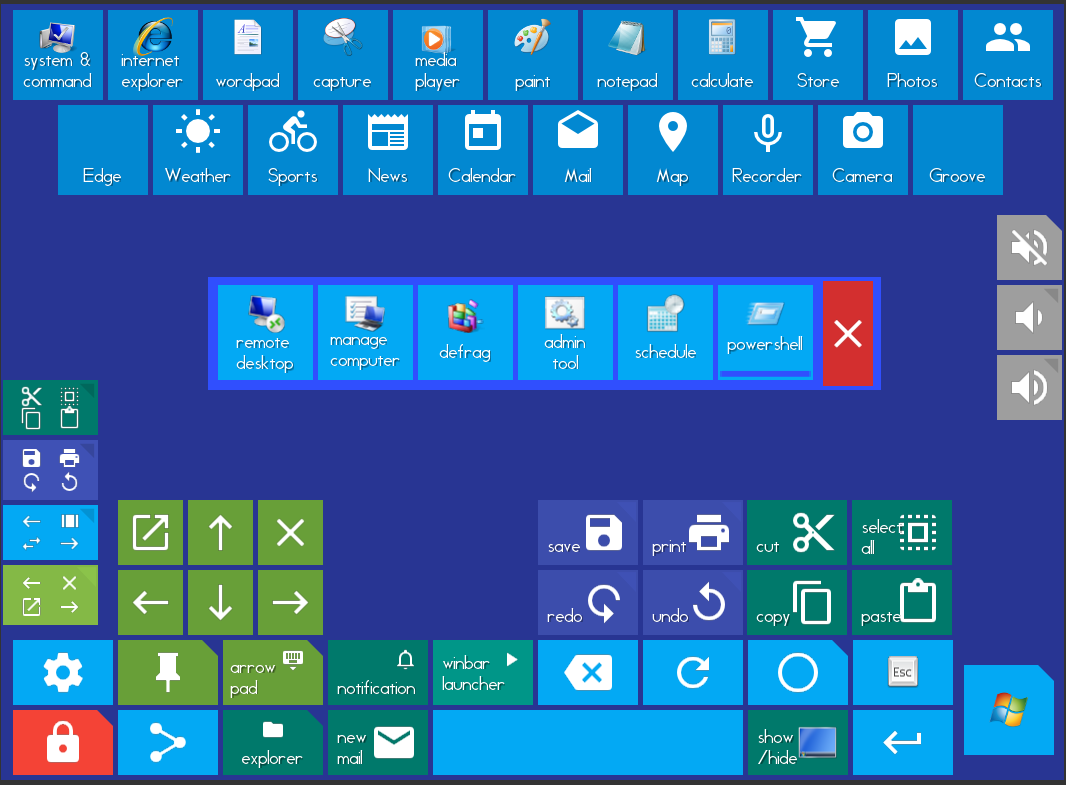Image resolution: width=1066 pixels, height=785 pixels.
Task: Toggle the window-switch arrows pad group
Action: tap(50, 532)
